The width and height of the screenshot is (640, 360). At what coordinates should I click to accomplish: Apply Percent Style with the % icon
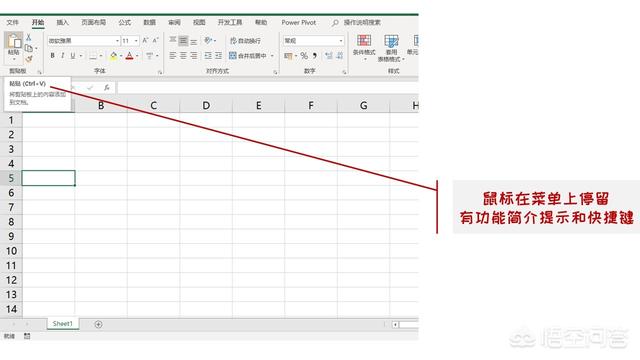[x=304, y=56]
